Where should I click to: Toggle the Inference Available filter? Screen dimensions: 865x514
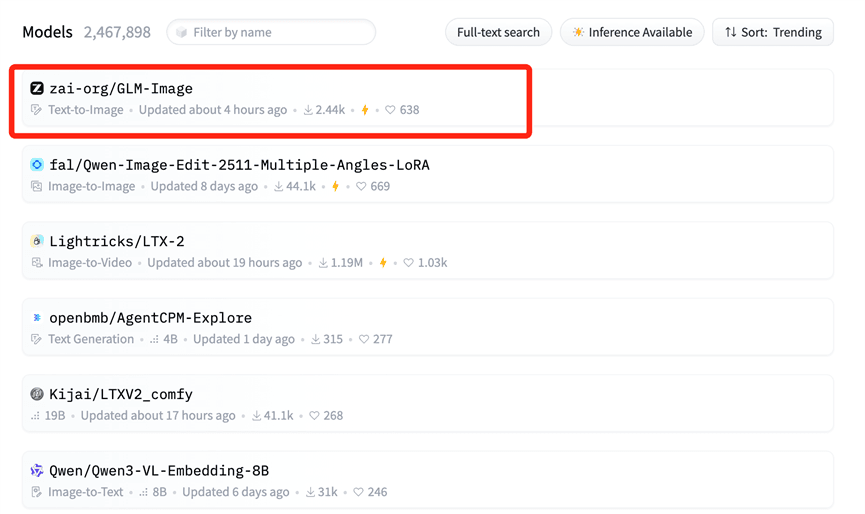(632, 32)
